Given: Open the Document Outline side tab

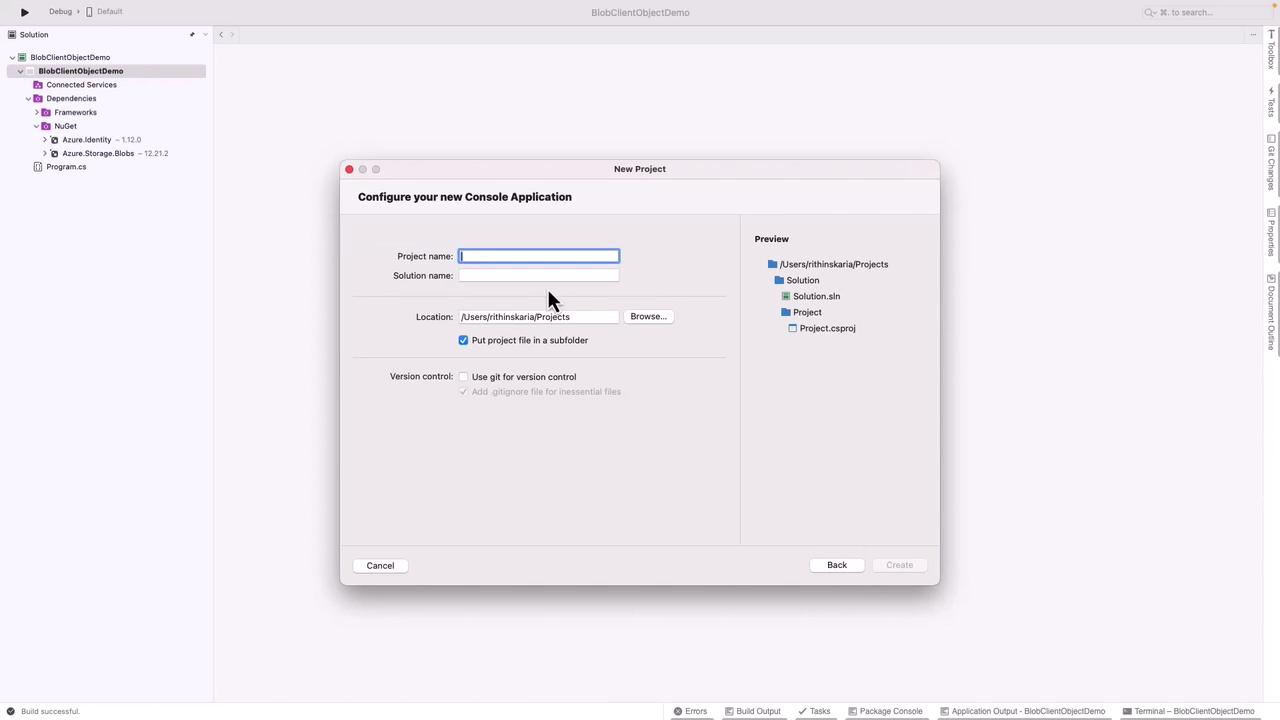Looking at the screenshot, I should click(x=1272, y=312).
